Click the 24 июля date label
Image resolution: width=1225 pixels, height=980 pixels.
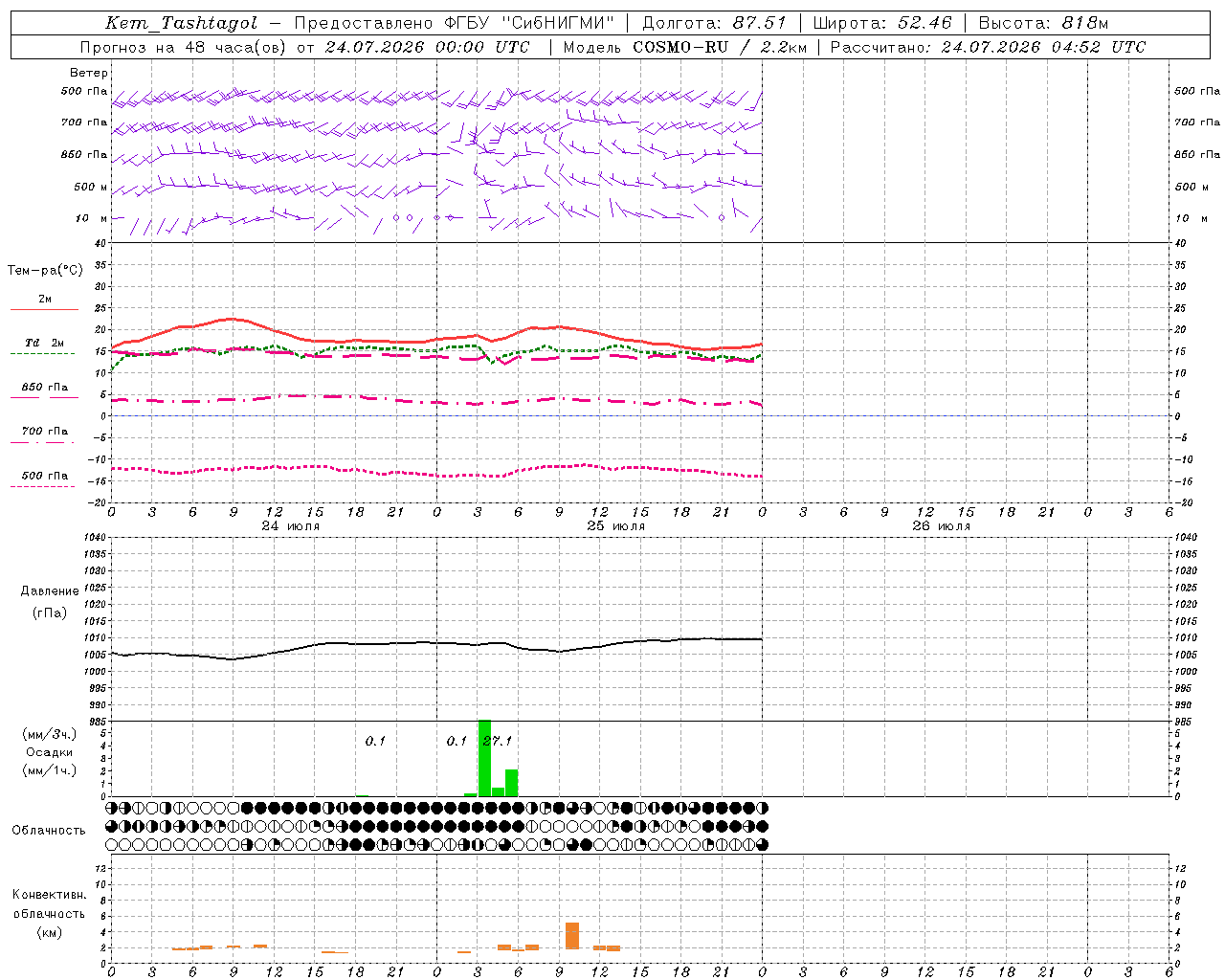(291, 526)
